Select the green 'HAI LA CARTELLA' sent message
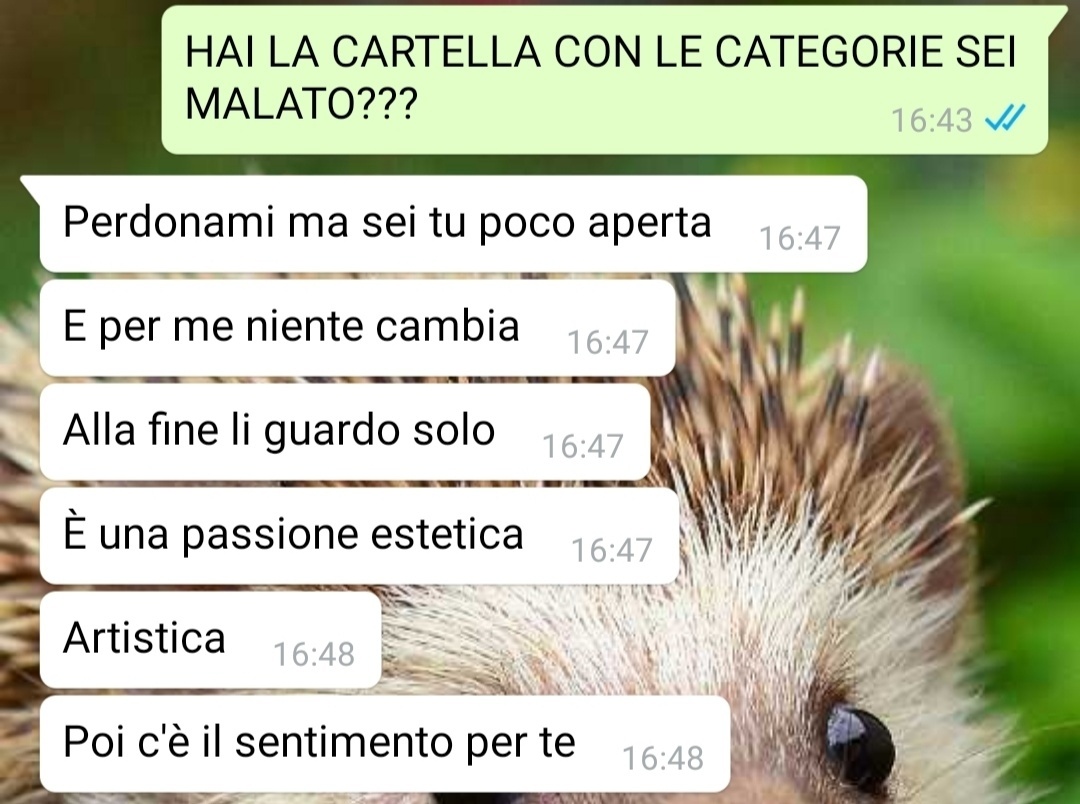 pos(605,80)
